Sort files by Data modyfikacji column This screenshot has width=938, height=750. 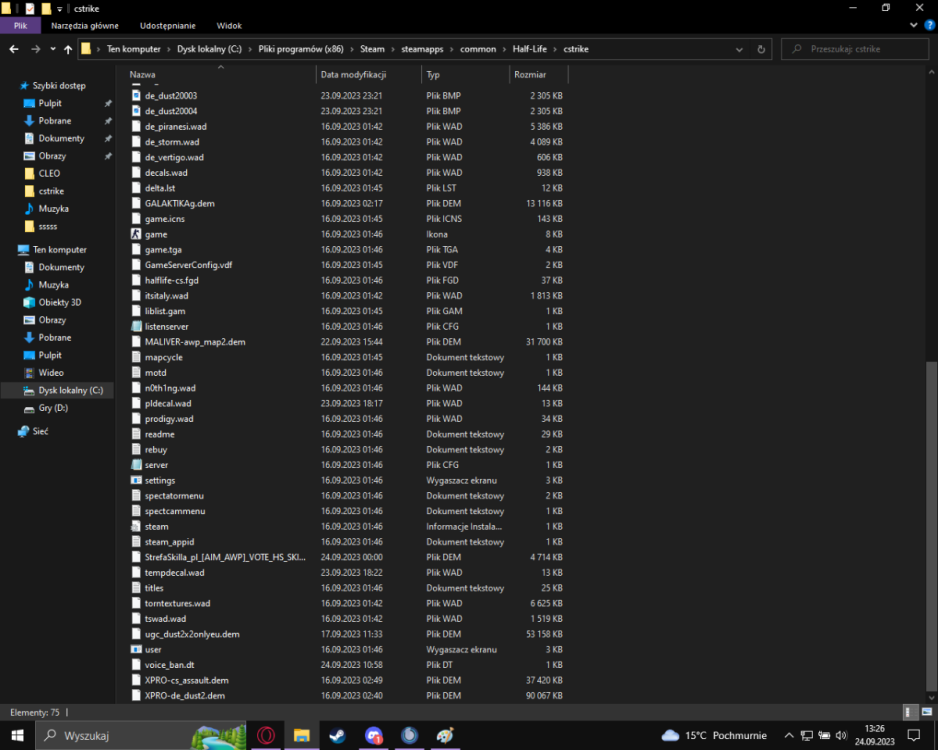click(353, 74)
